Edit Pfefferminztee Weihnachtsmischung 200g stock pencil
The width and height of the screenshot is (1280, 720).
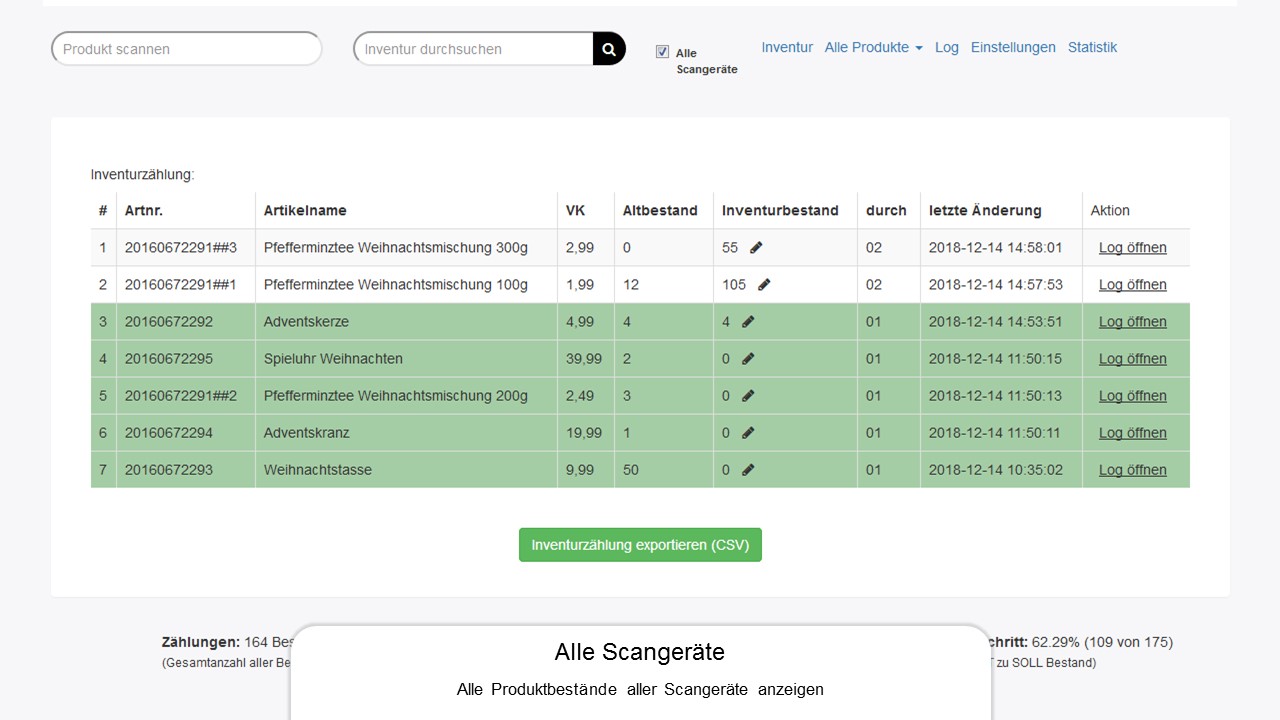point(748,396)
